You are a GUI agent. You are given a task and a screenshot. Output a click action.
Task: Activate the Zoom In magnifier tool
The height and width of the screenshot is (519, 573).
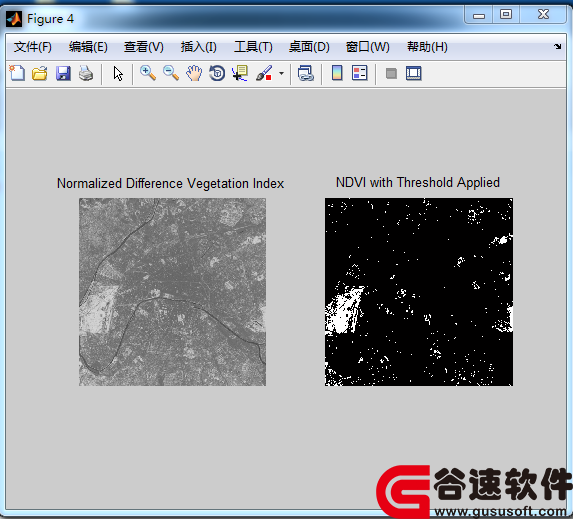[x=148, y=73]
